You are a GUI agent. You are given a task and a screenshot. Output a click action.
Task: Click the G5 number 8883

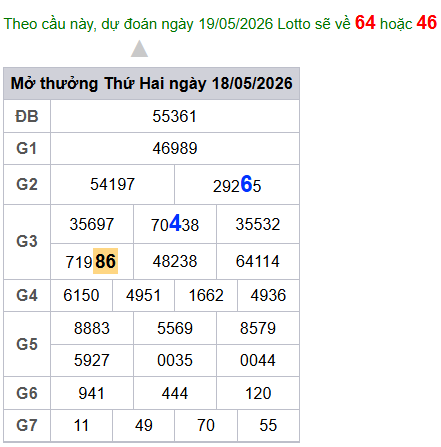pos(92,328)
